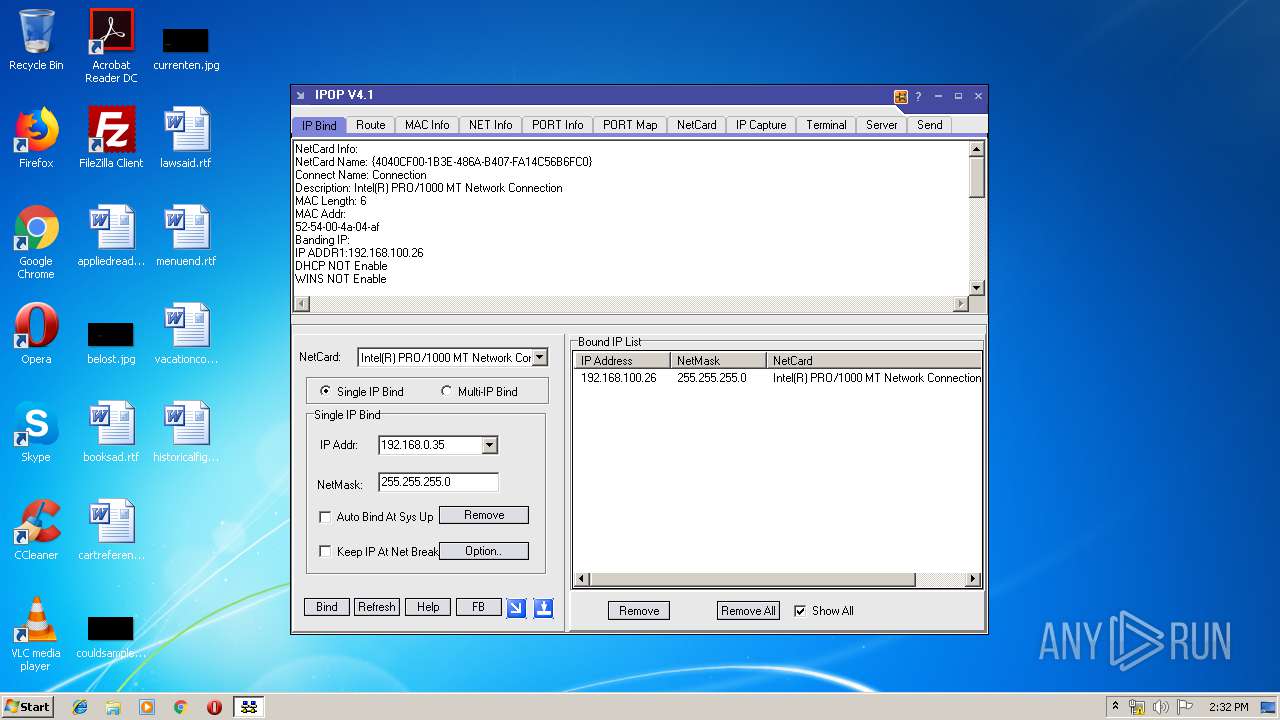The width and height of the screenshot is (1280, 720).
Task: Switch to the Route tab
Action: 370,125
